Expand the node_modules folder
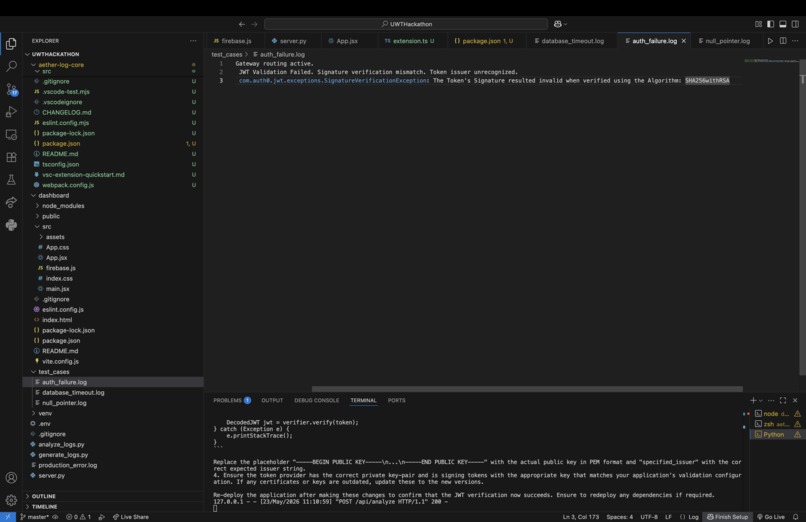The width and height of the screenshot is (806, 522). (x=63, y=206)
